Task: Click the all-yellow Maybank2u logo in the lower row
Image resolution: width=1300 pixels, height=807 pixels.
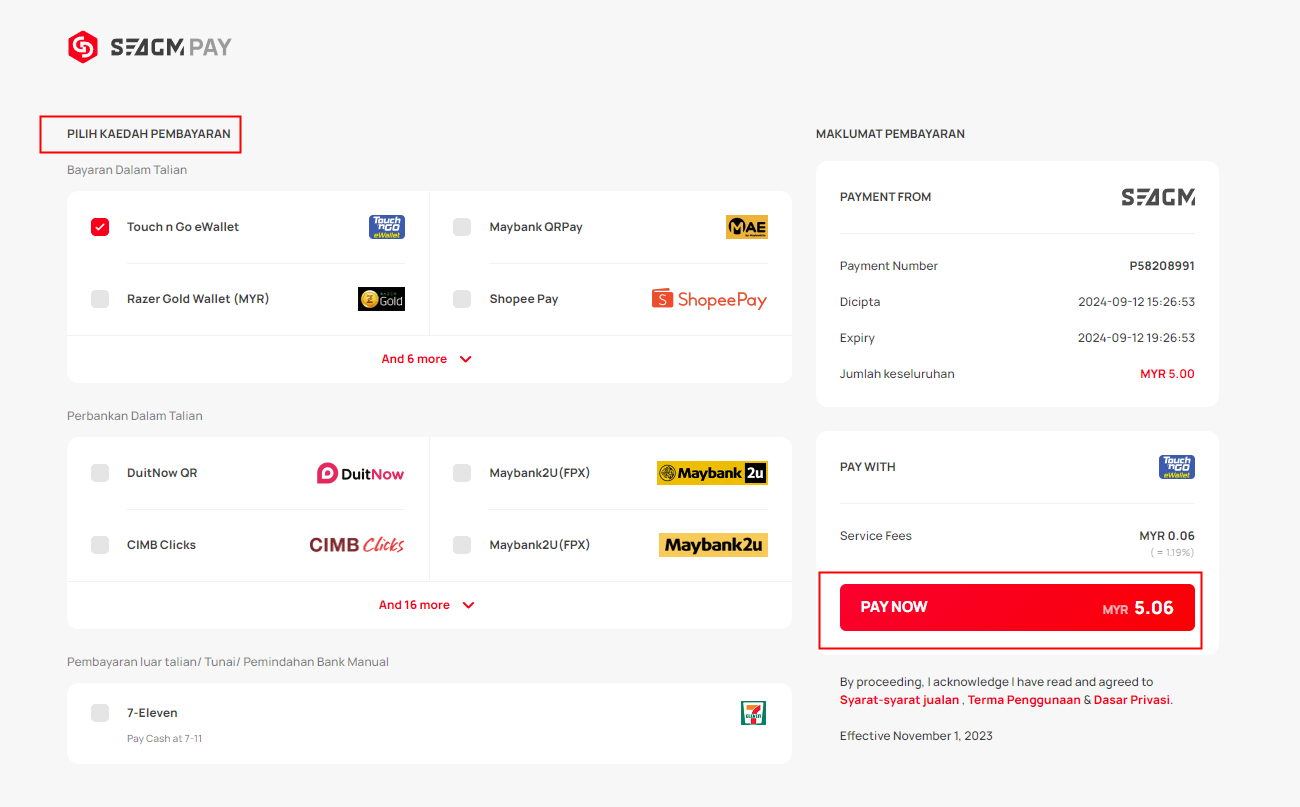Action: tap(713, 545)
